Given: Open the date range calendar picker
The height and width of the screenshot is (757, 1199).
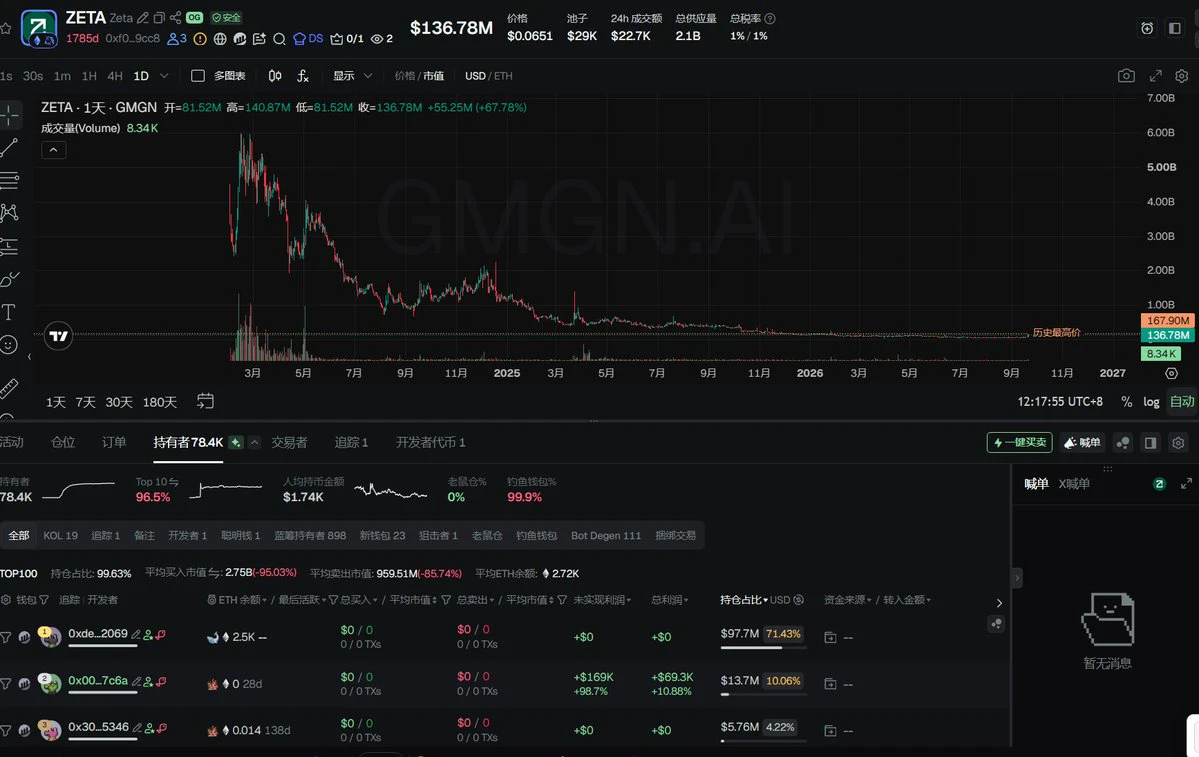Looking at the screenshot, I should pos(205,401).
